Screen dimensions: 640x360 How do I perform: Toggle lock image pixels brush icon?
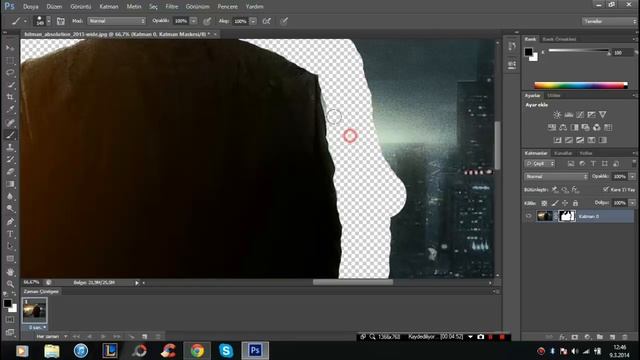(x=555, y=203)
